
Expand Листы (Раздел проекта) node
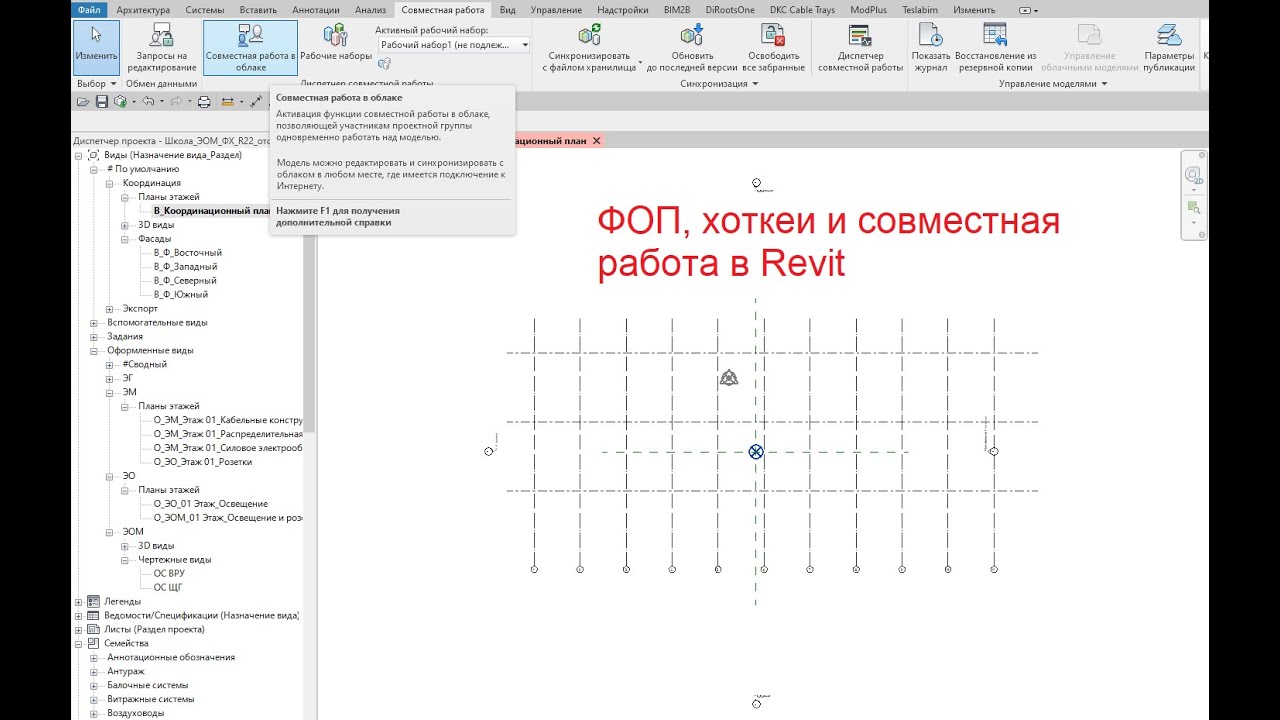(79, 630)
